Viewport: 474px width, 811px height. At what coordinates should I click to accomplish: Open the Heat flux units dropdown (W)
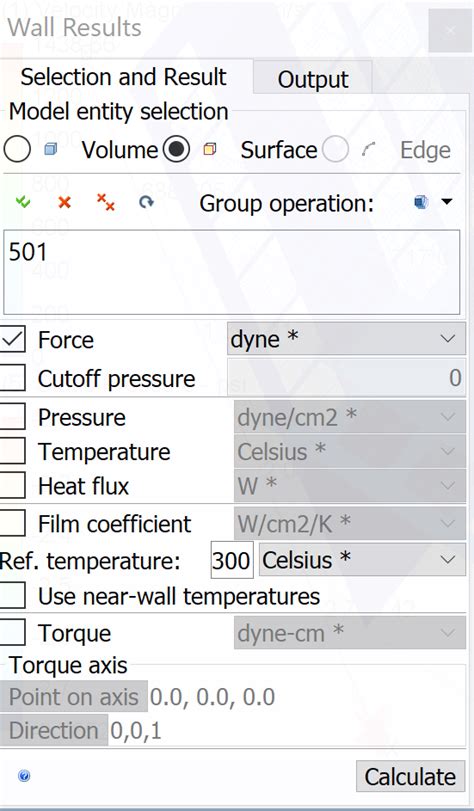click(x=350, y=486)
